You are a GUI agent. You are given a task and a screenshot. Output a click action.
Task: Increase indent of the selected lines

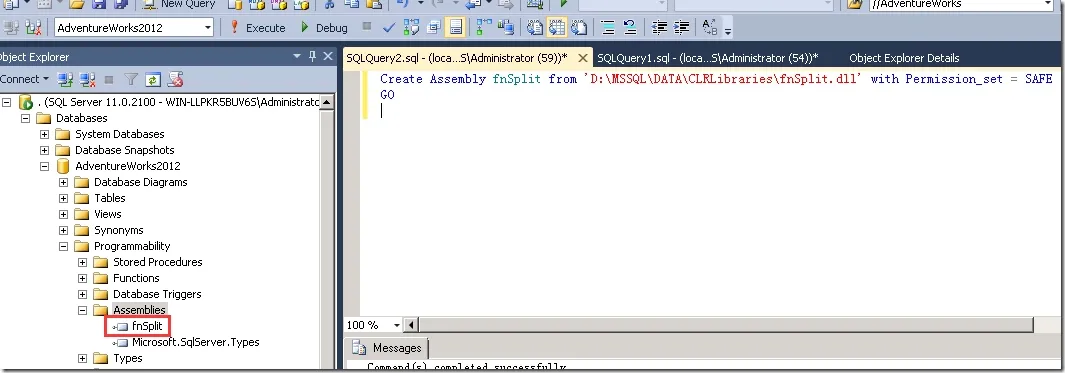coord(681,28)
